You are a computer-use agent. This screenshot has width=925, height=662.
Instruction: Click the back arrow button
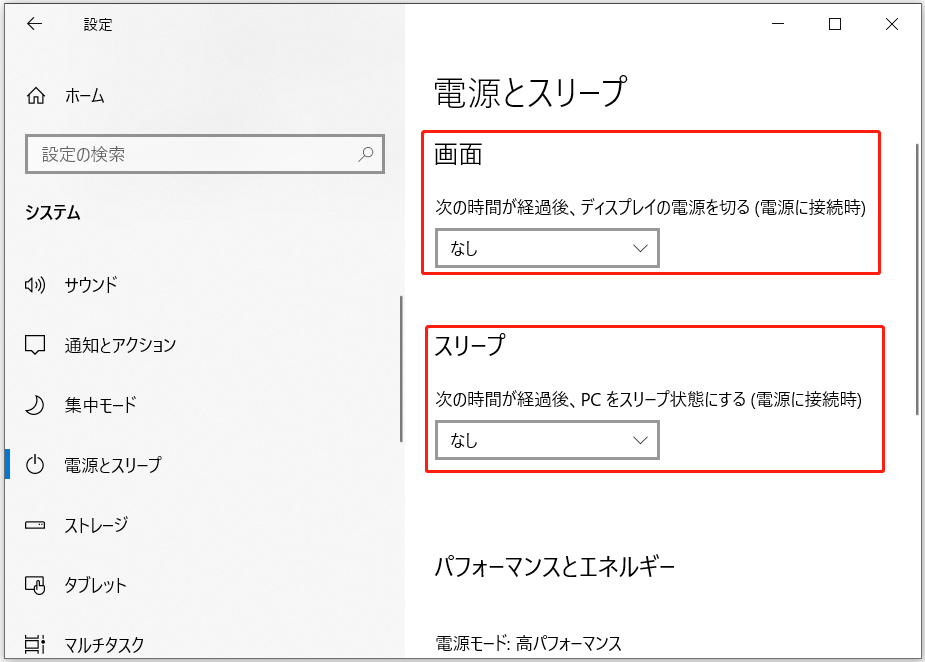[34, 24]
